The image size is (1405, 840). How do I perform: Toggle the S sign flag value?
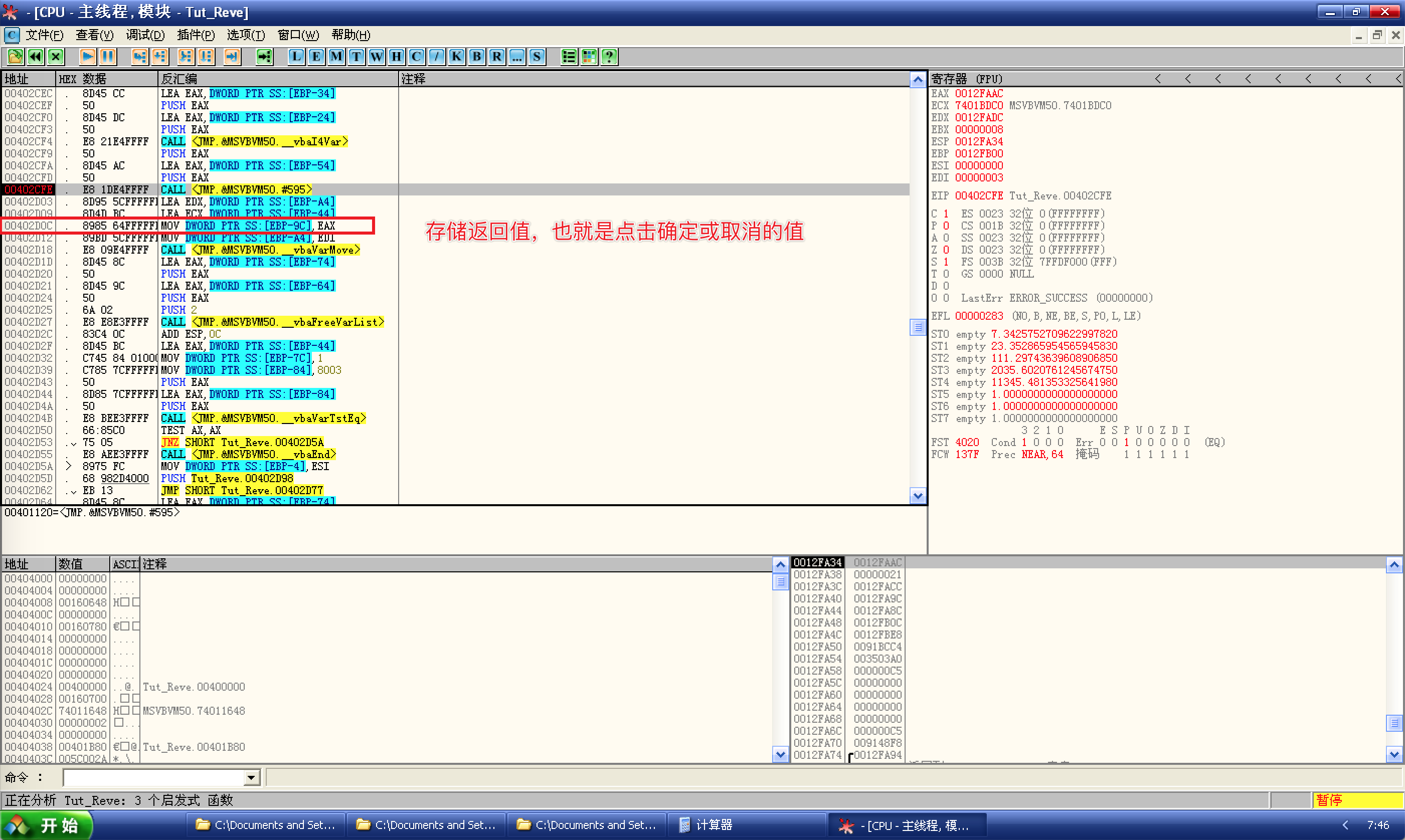click(x=946, y=262)
